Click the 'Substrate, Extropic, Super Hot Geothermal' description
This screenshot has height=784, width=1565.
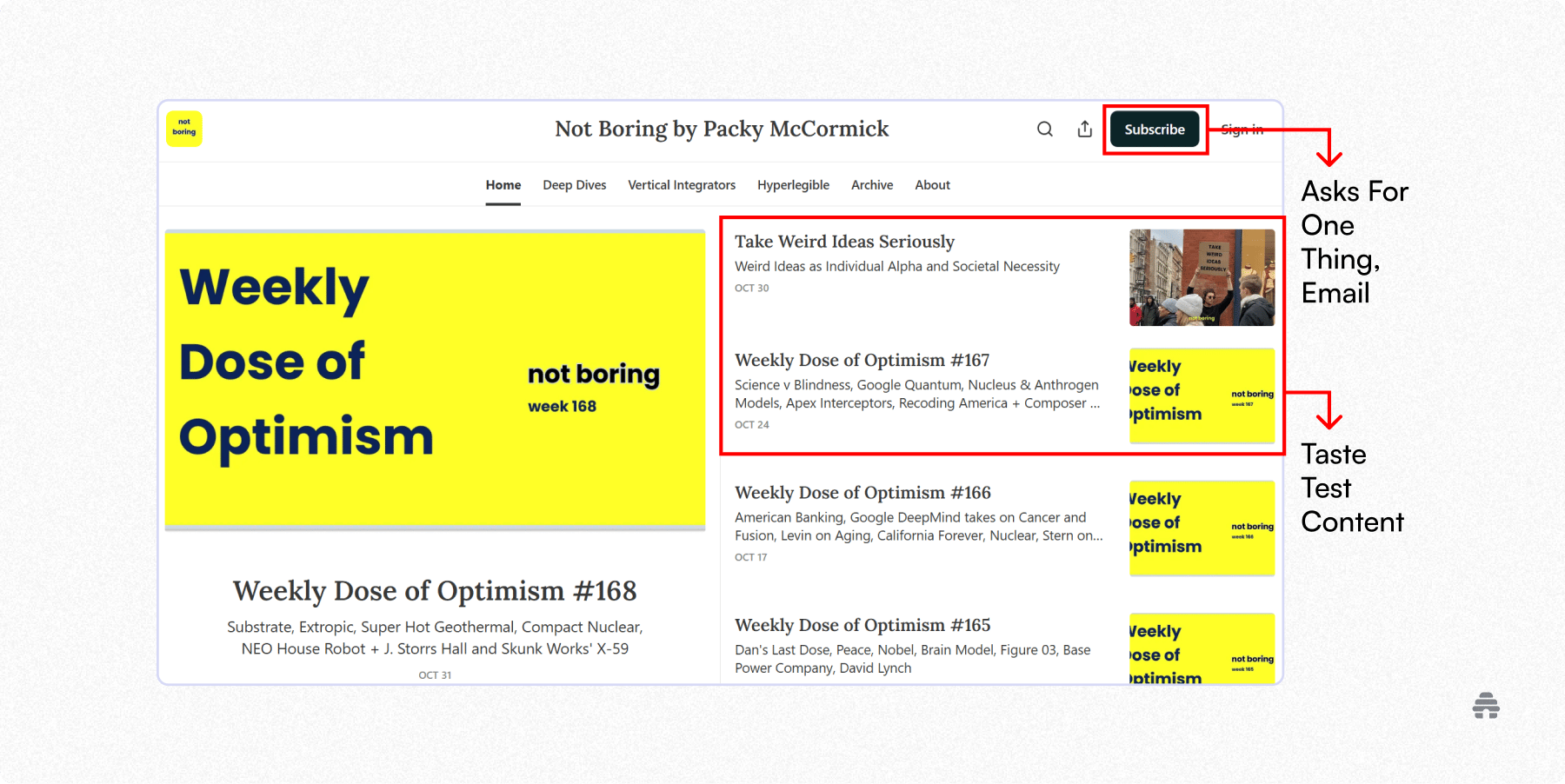point(435,638)
